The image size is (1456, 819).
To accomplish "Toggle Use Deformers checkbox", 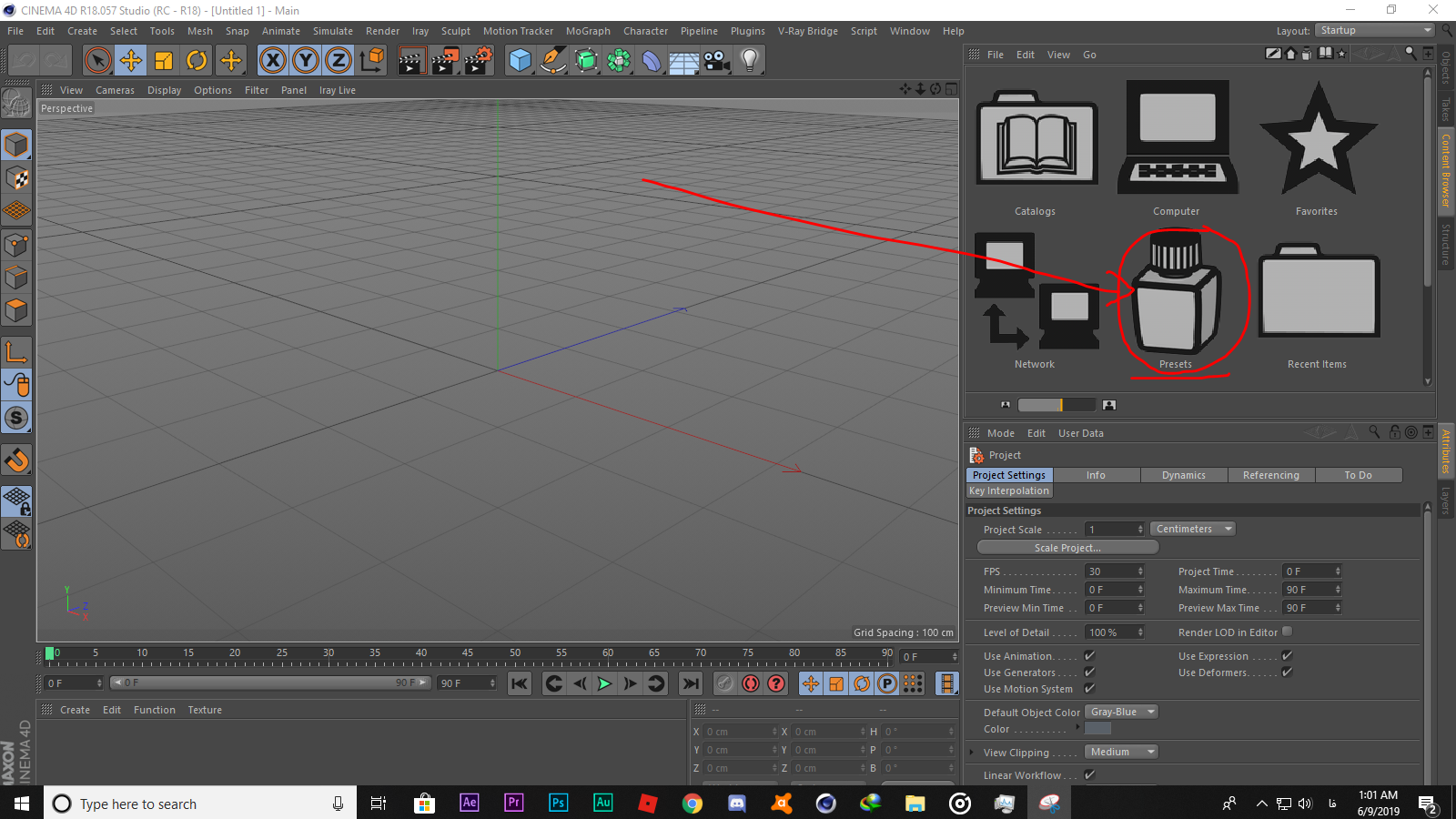I will click(1287, 672).
